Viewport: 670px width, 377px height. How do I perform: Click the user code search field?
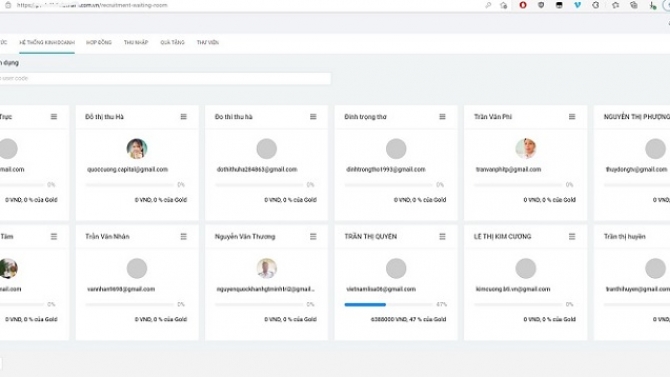165,78
